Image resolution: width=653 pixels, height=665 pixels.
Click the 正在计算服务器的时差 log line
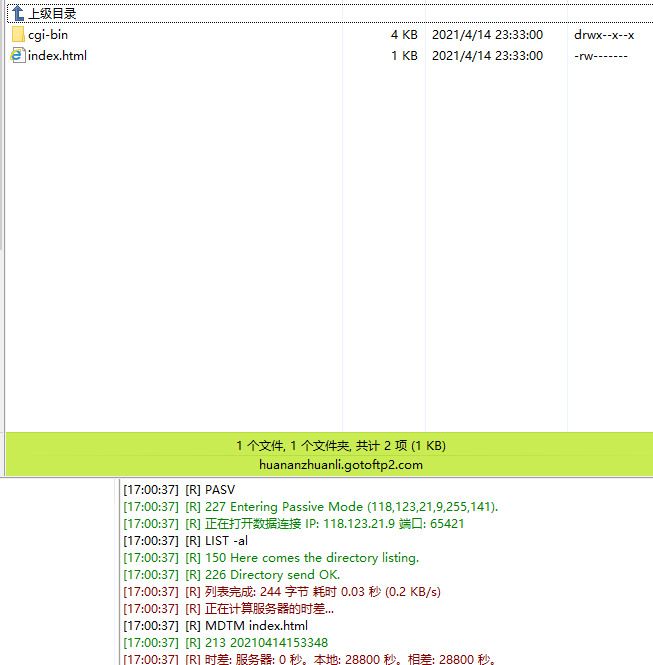tap(229, 609)
